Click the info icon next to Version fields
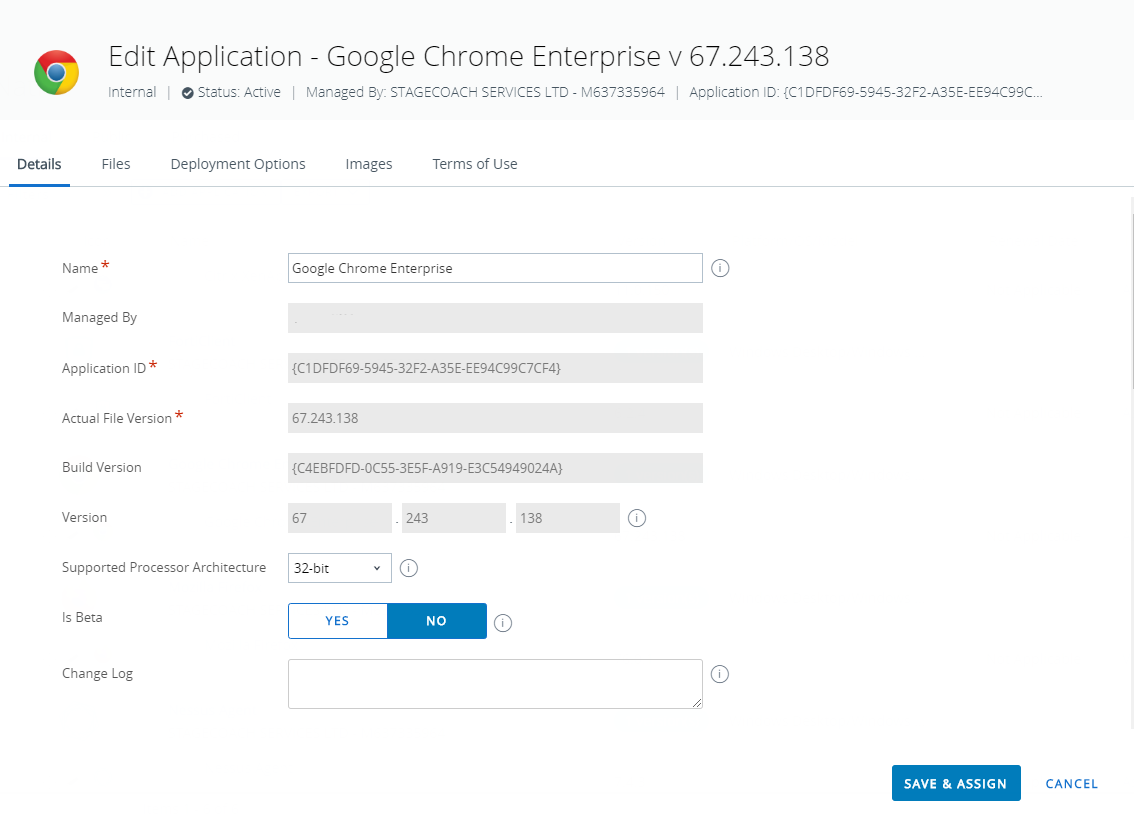 point(637,518)
